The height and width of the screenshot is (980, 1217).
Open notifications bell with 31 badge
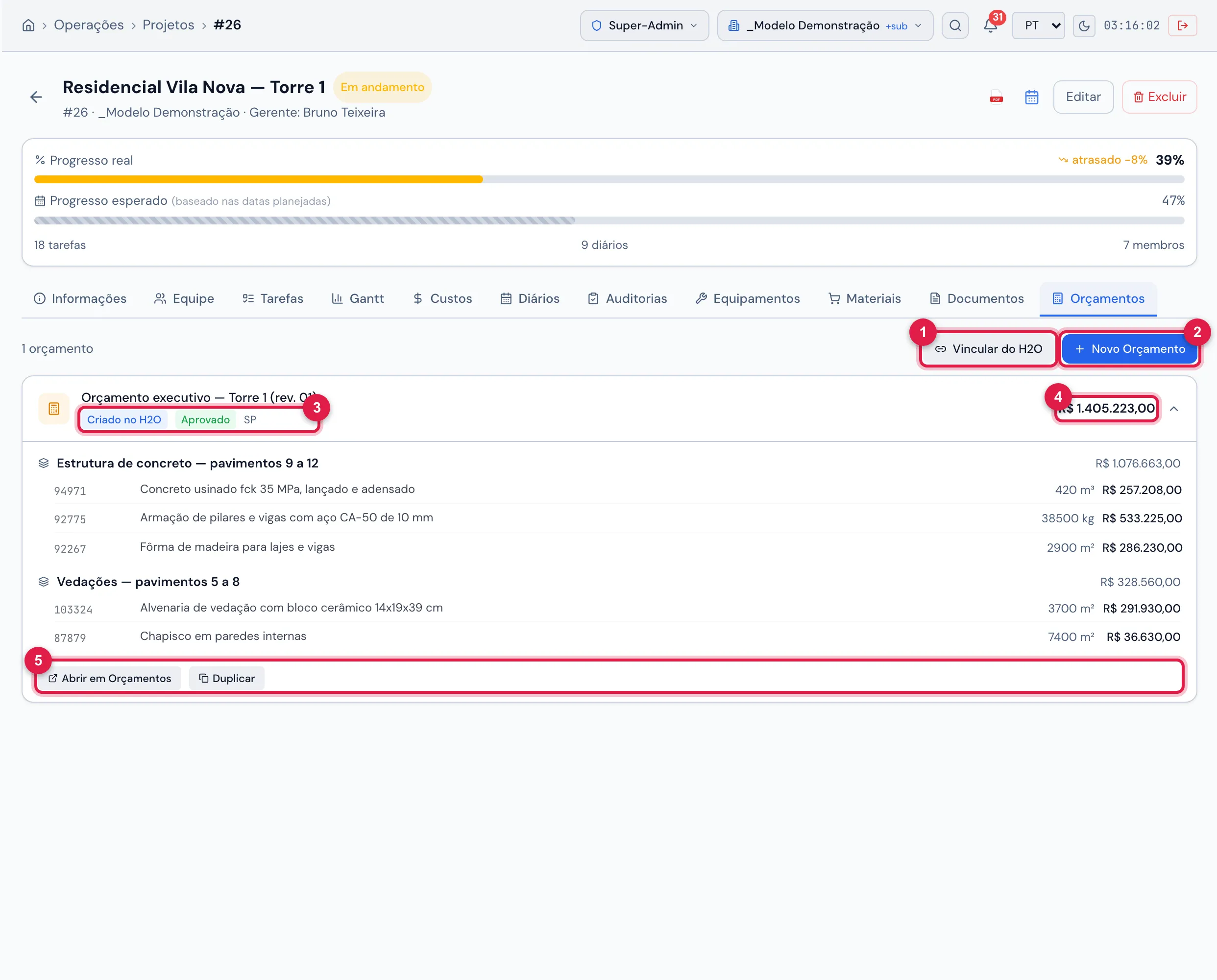(x=991, y=25)
